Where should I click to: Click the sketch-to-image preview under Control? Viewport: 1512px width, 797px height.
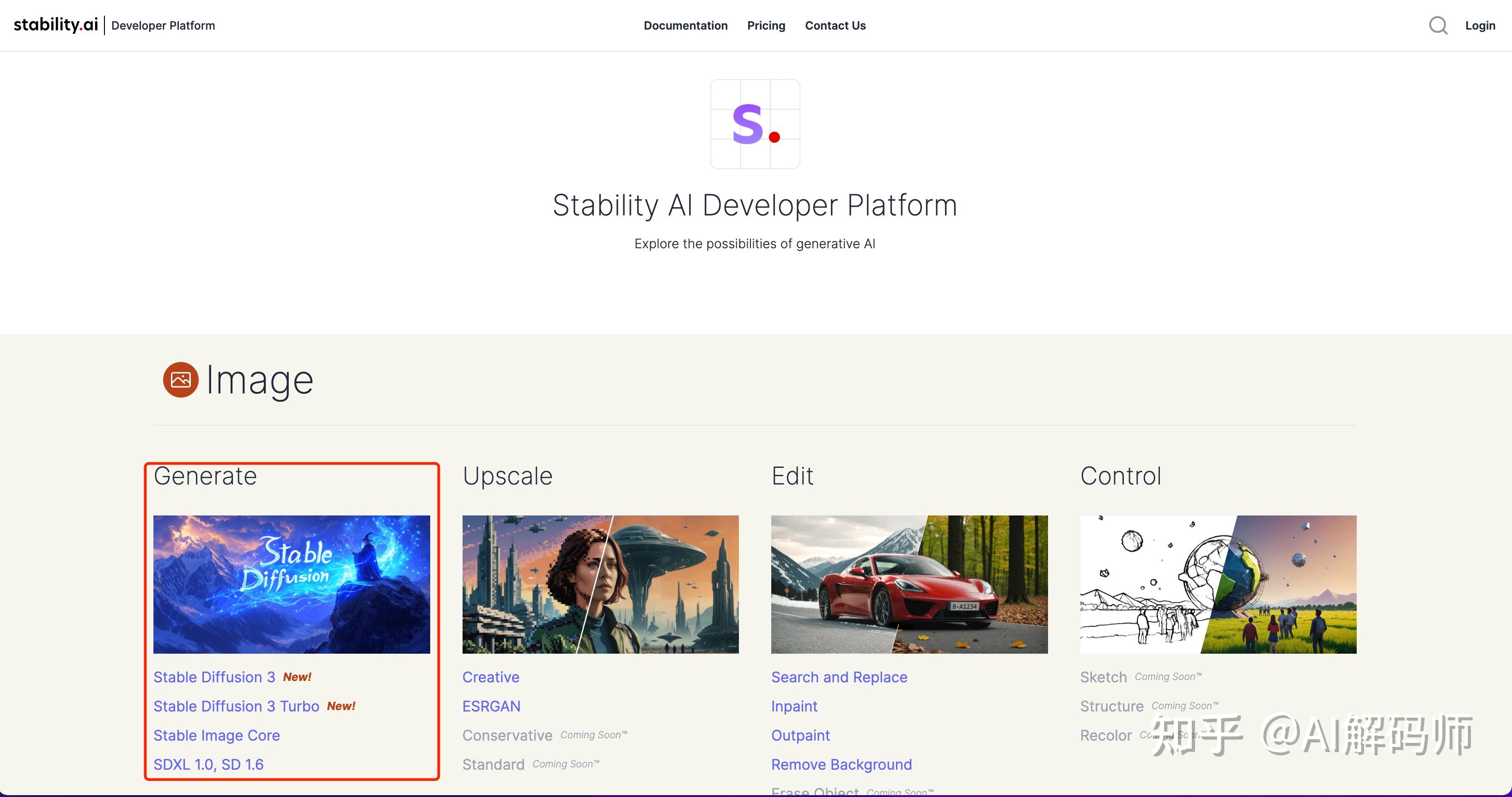tap(1217, 585)
